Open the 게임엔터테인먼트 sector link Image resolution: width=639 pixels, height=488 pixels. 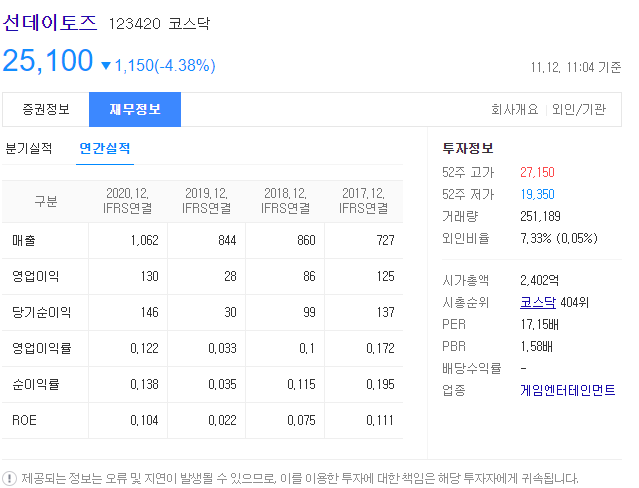[568, 390]
